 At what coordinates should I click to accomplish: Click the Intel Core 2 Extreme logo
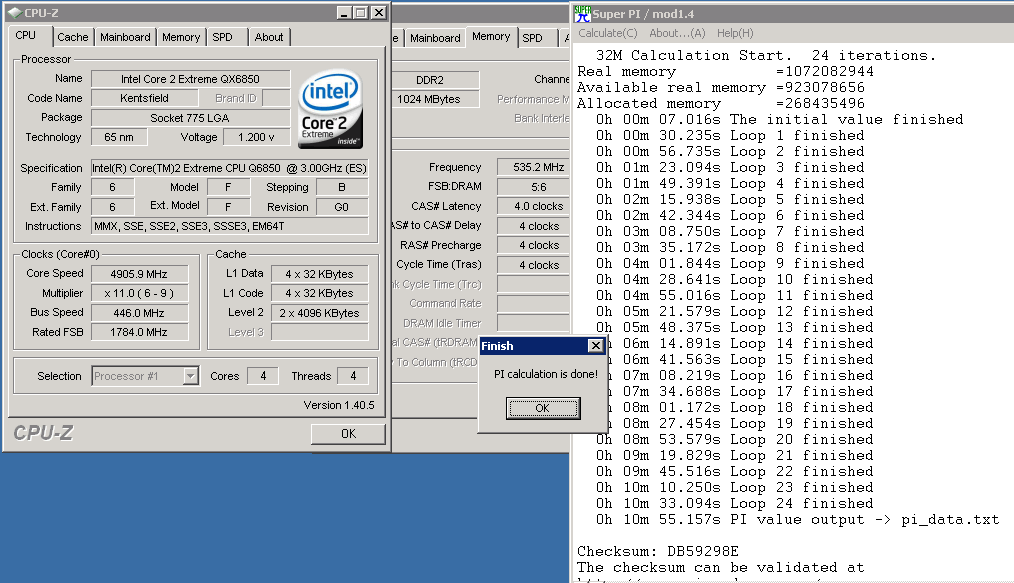(330, 109)
